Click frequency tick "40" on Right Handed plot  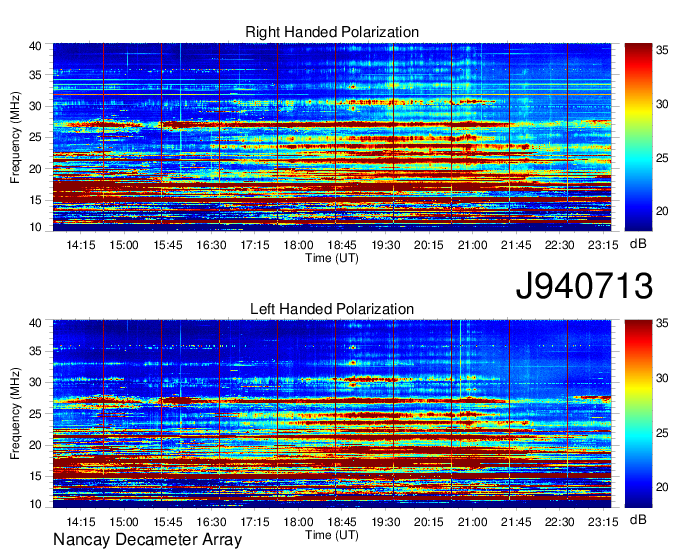(35, 46)
